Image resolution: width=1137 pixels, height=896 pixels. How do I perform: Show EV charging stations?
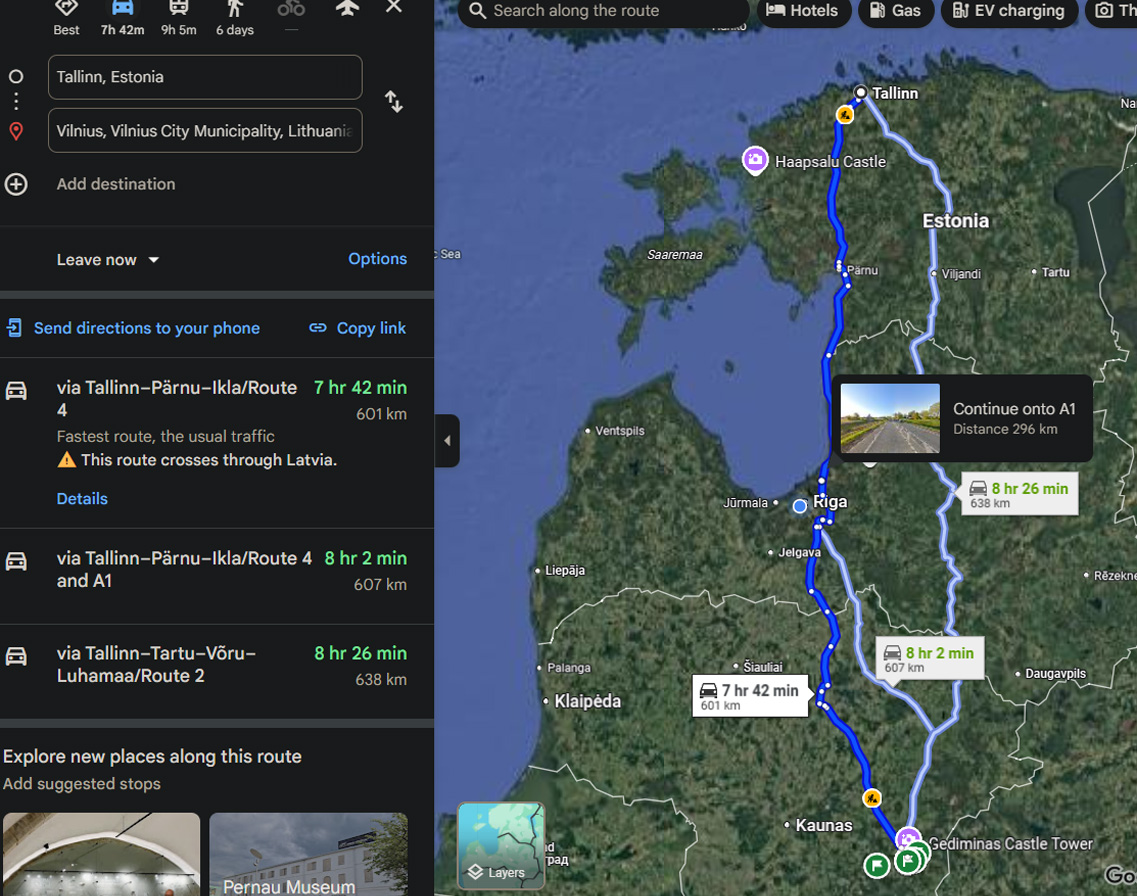click(x=1008, y=11)
